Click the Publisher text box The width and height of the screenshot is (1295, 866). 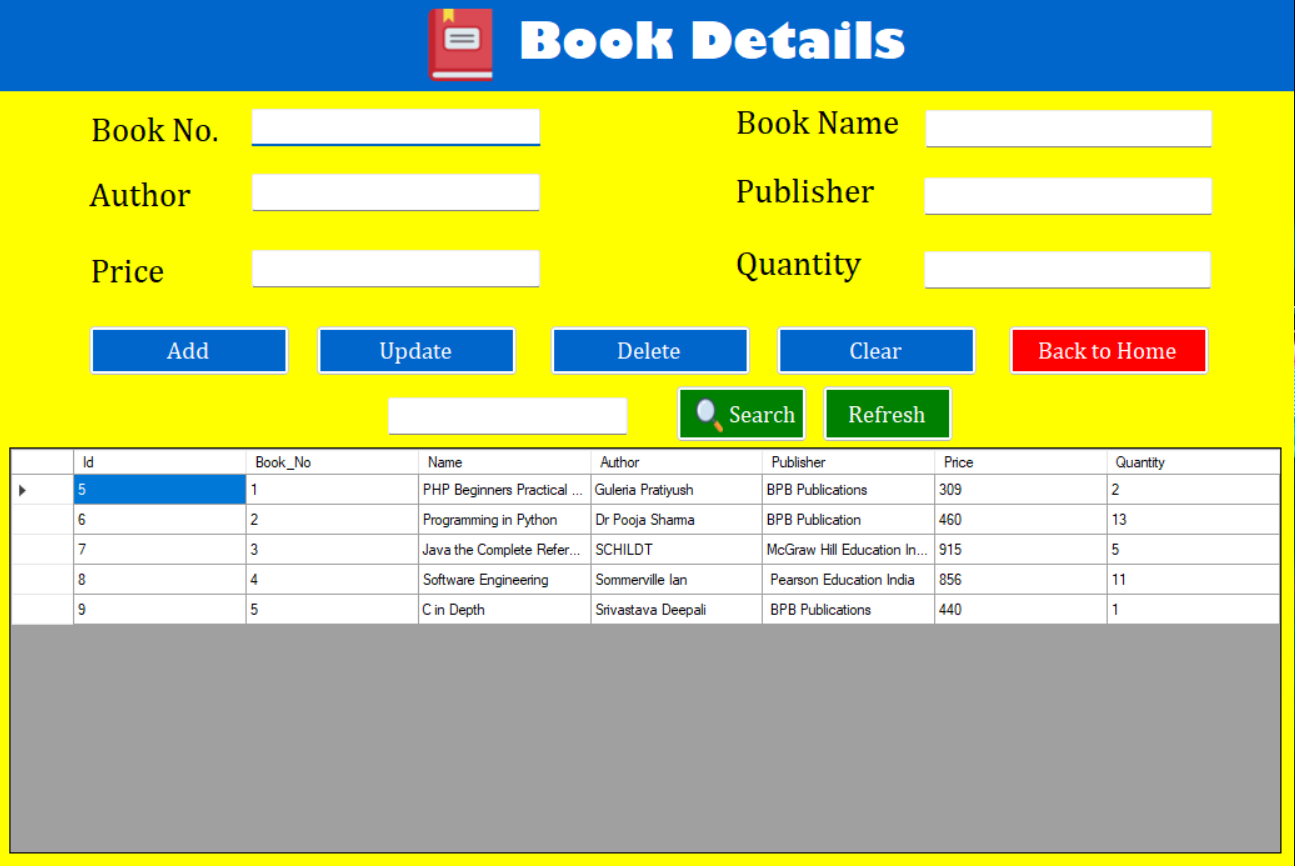click(x=1067, y=196)
